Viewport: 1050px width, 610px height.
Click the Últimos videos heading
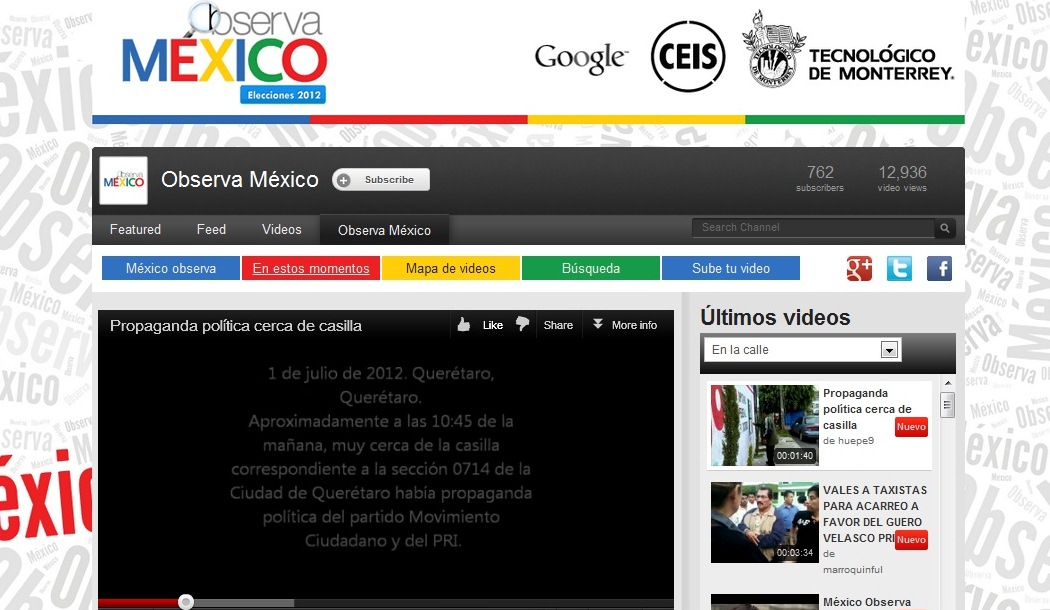tap(775, 317)
